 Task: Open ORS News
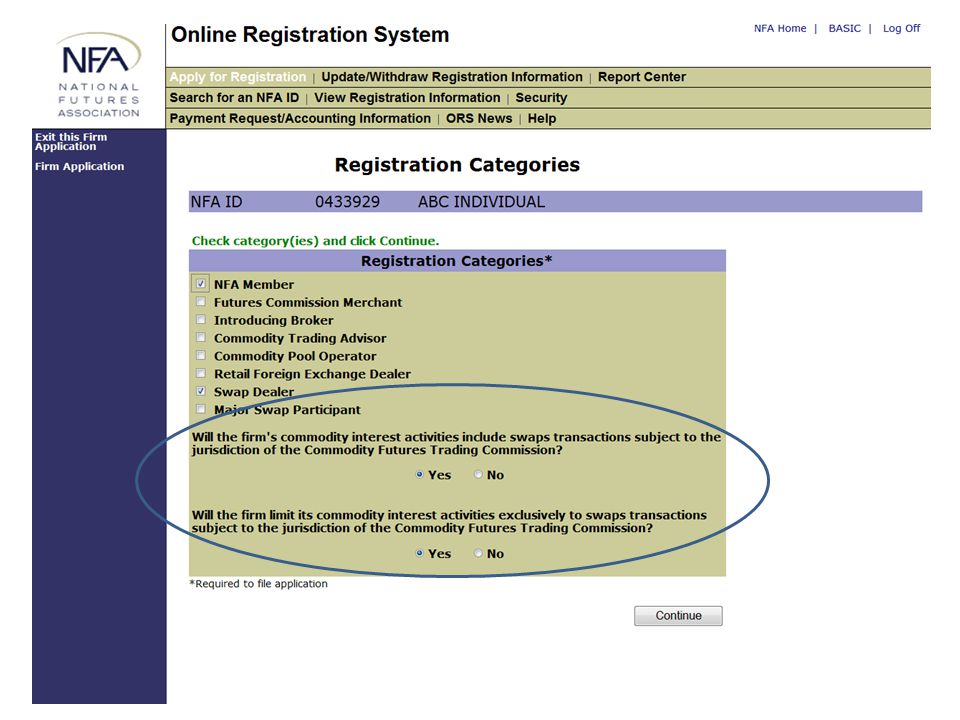click(x=479, y=119)
